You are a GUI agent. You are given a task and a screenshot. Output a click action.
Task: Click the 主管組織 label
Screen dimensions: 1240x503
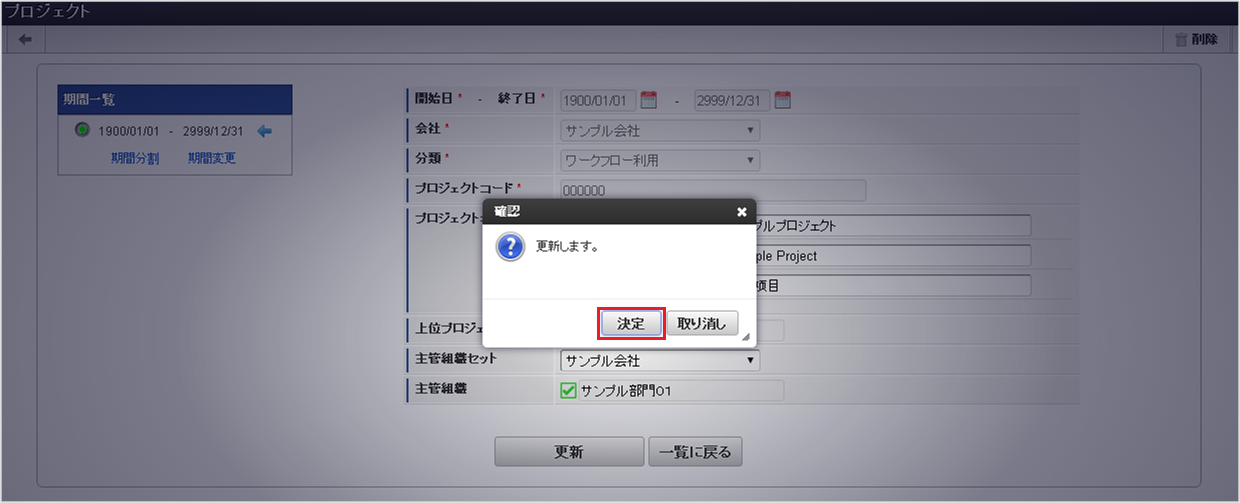click(441, 389)
